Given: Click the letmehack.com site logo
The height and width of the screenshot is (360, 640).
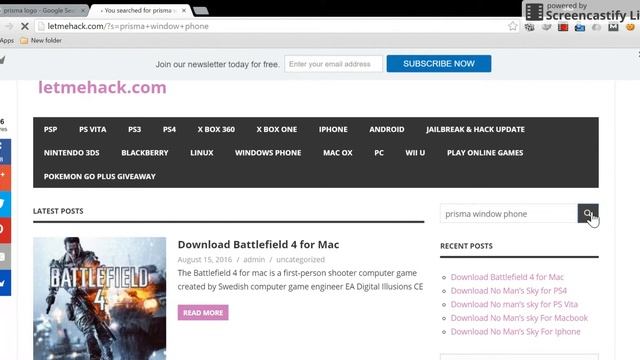Looking at the screenshot, I should click(102, 87).
